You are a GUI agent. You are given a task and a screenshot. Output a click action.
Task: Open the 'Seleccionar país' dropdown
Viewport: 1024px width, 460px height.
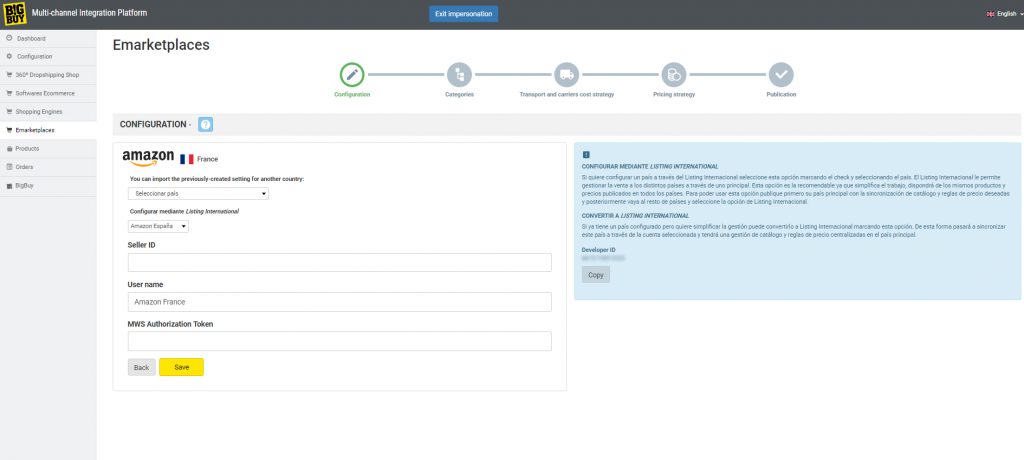click(199, 194)
